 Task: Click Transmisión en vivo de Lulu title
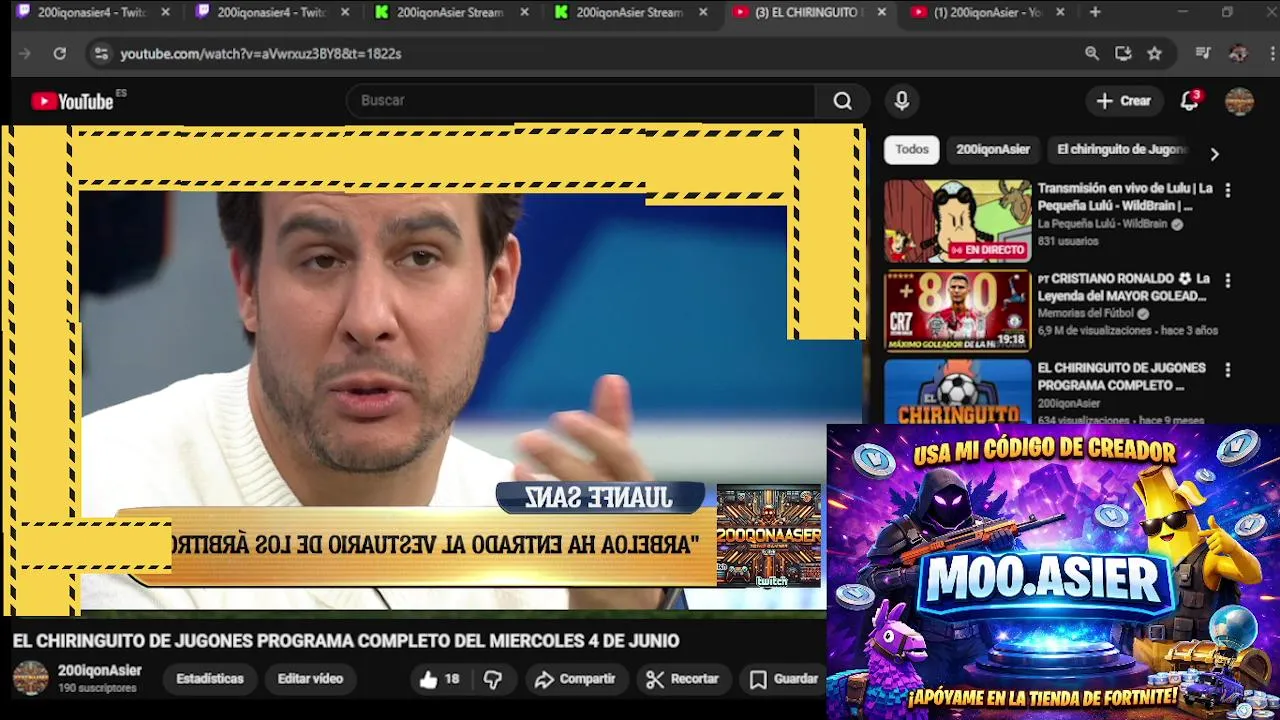click(x=1125, y=197)
